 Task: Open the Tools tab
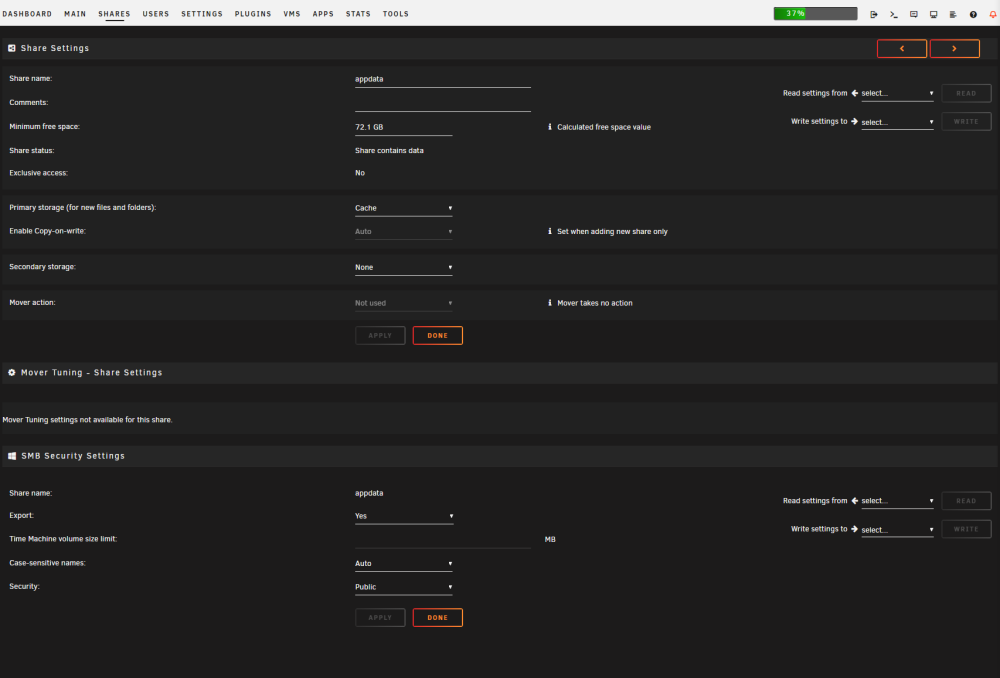click(x=396, y=14)
